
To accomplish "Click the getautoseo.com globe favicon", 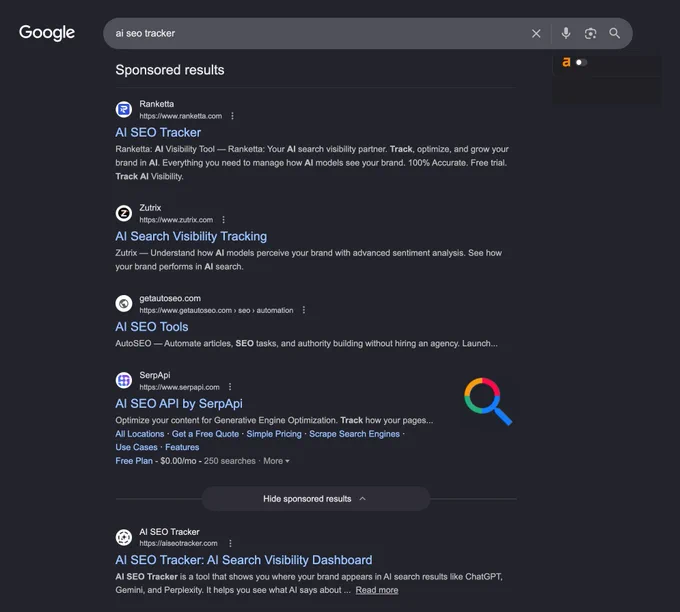I will pos(124,304).
